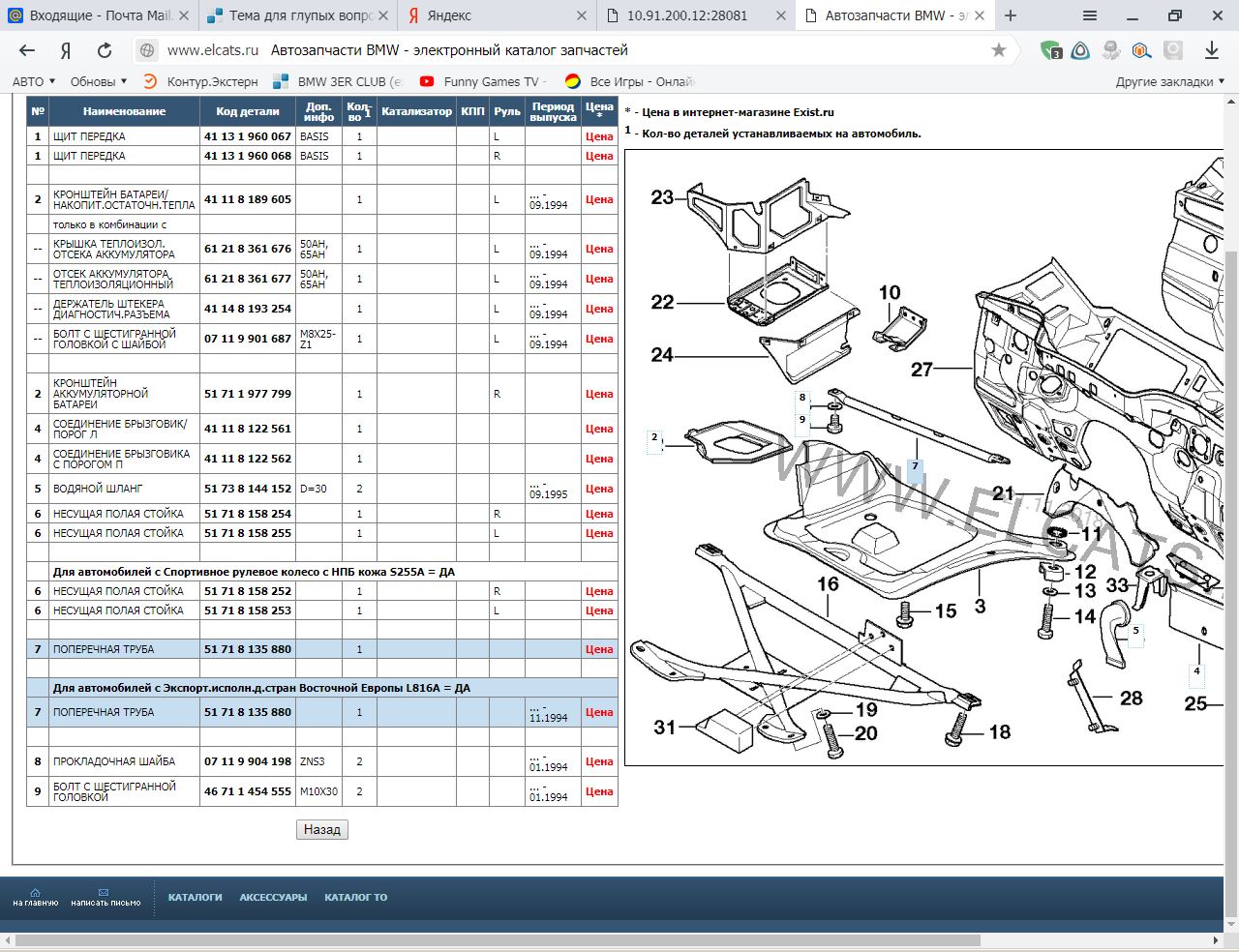The image size is (1239, 952).
Task: Click Цена for part 51 71 8 158 254
Action: [x=599, y=514]
